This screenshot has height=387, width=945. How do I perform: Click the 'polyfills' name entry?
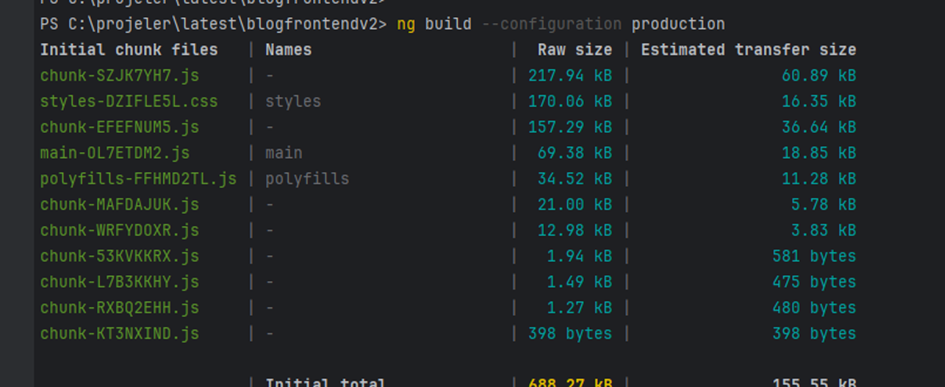[x=307, y=179]
